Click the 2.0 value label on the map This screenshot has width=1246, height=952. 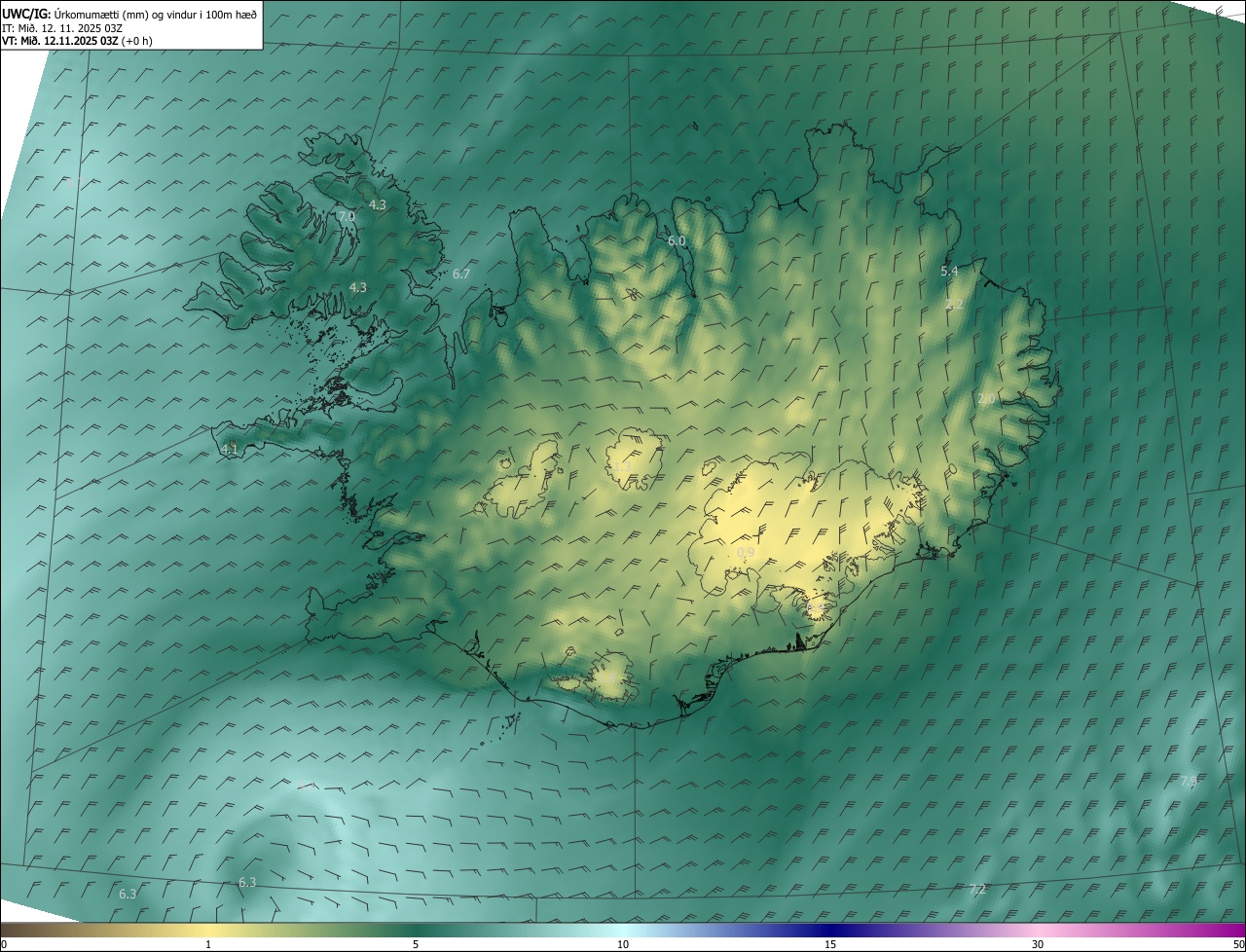(x=986, y=399)
